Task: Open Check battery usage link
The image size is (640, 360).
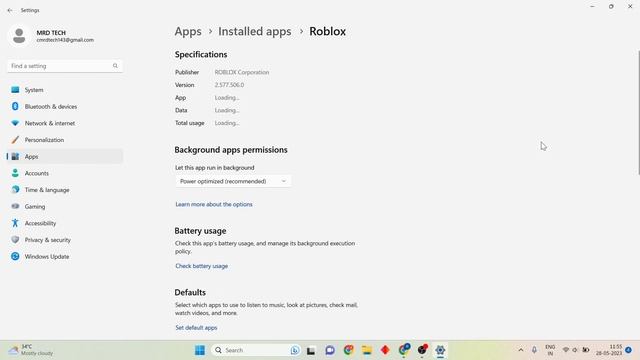Action: [x=202, y=266]
